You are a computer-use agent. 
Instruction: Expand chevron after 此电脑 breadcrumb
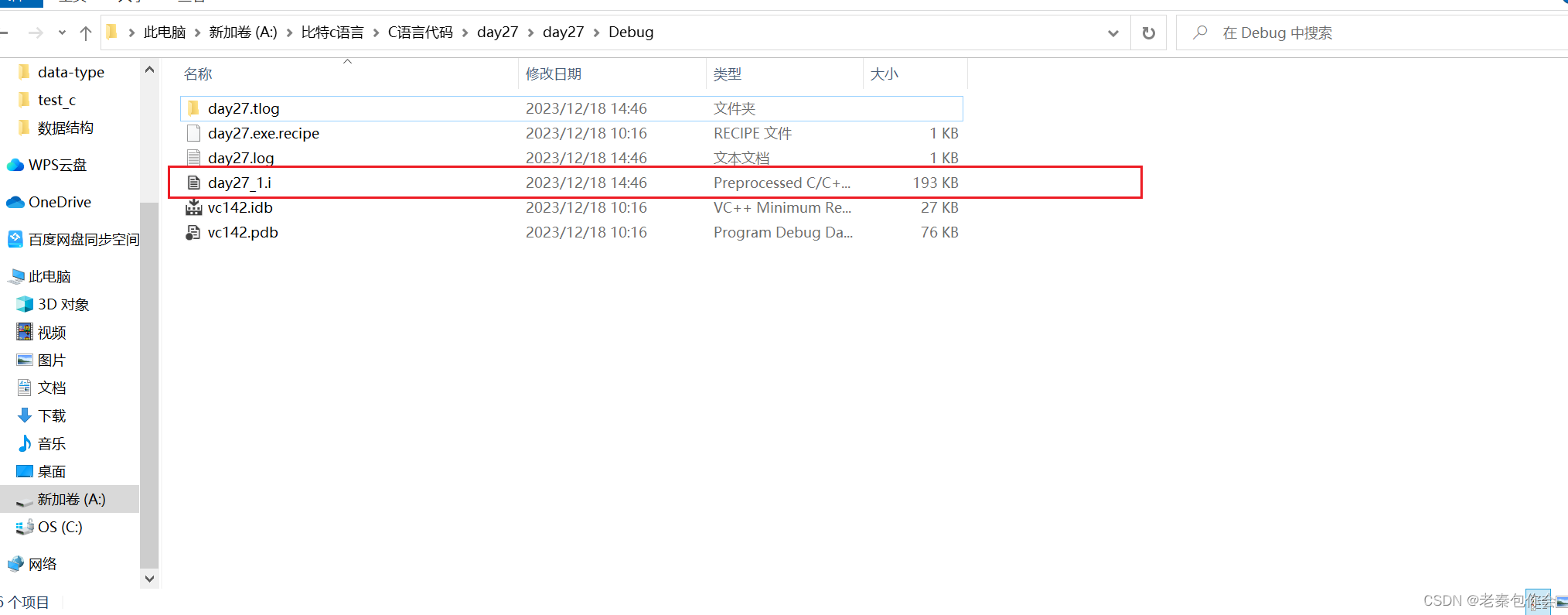197,32
